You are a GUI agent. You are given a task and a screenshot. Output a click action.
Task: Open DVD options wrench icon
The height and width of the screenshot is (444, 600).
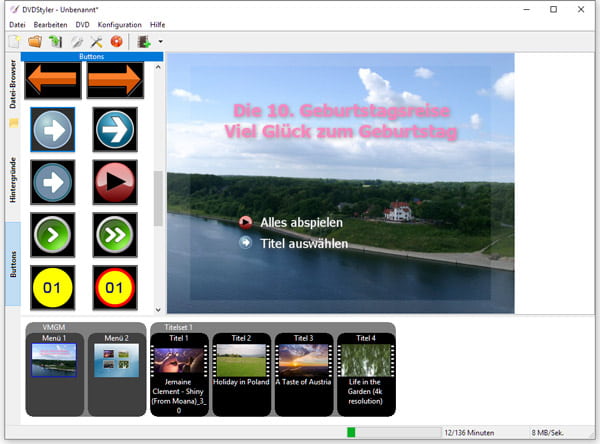97,42
